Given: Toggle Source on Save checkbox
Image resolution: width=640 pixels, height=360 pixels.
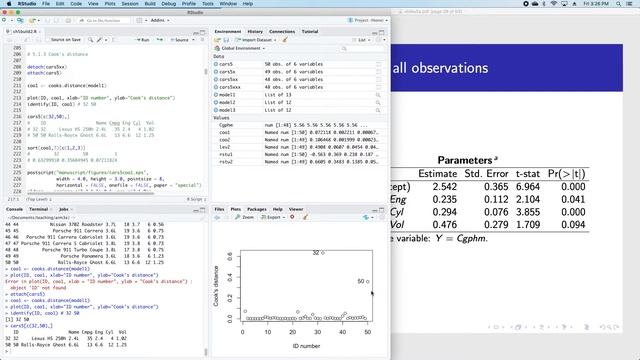Looking at the screenshot, I should 49,40.
